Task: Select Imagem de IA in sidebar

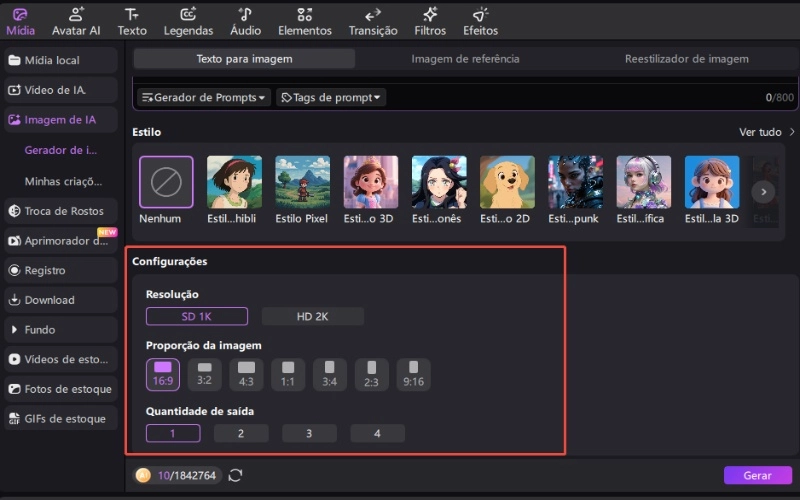Action: [x=61, y=120]
